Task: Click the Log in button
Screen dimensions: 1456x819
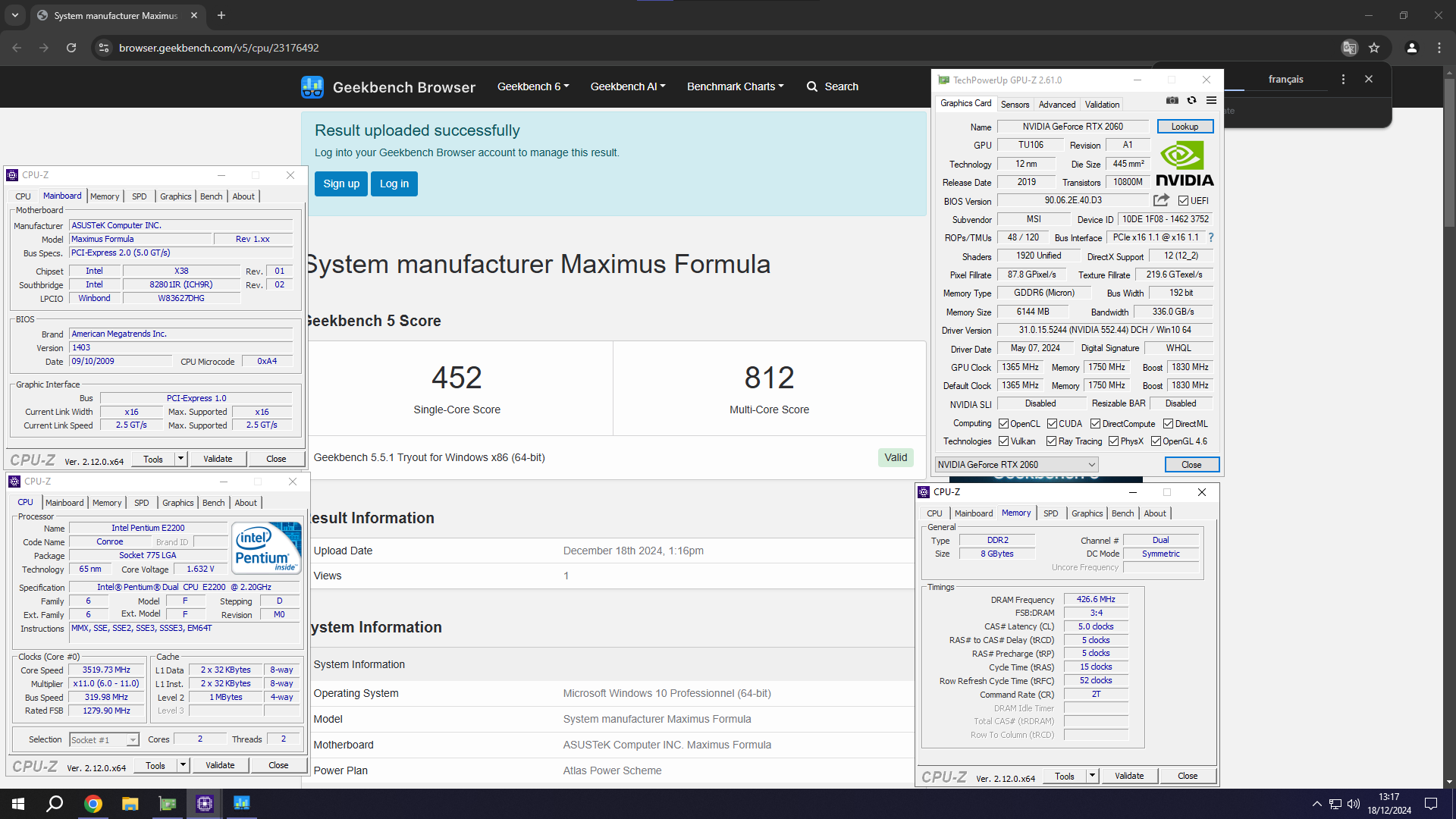Action: (x=394, y=184)
